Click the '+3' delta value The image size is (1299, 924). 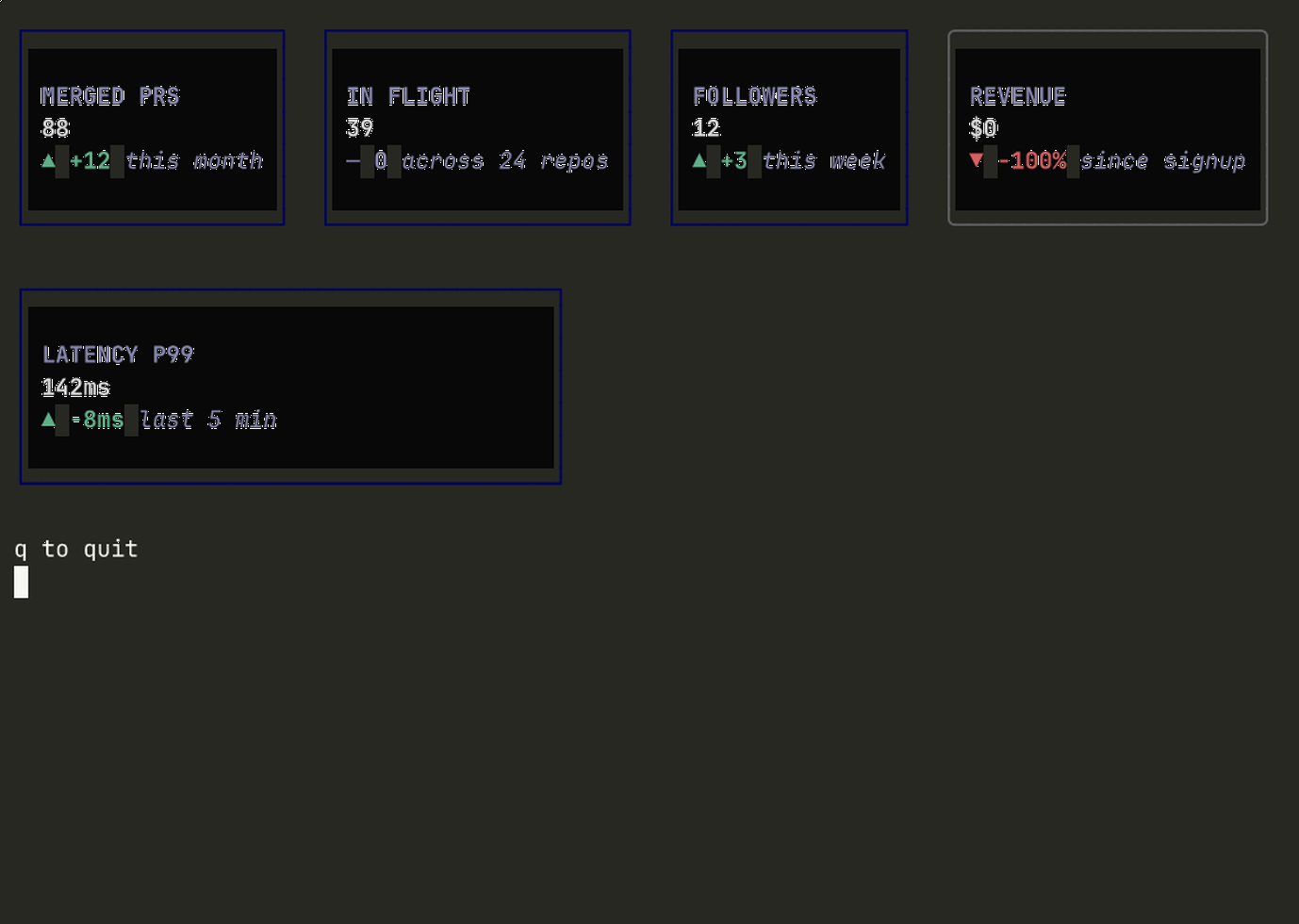click(733, 160)
